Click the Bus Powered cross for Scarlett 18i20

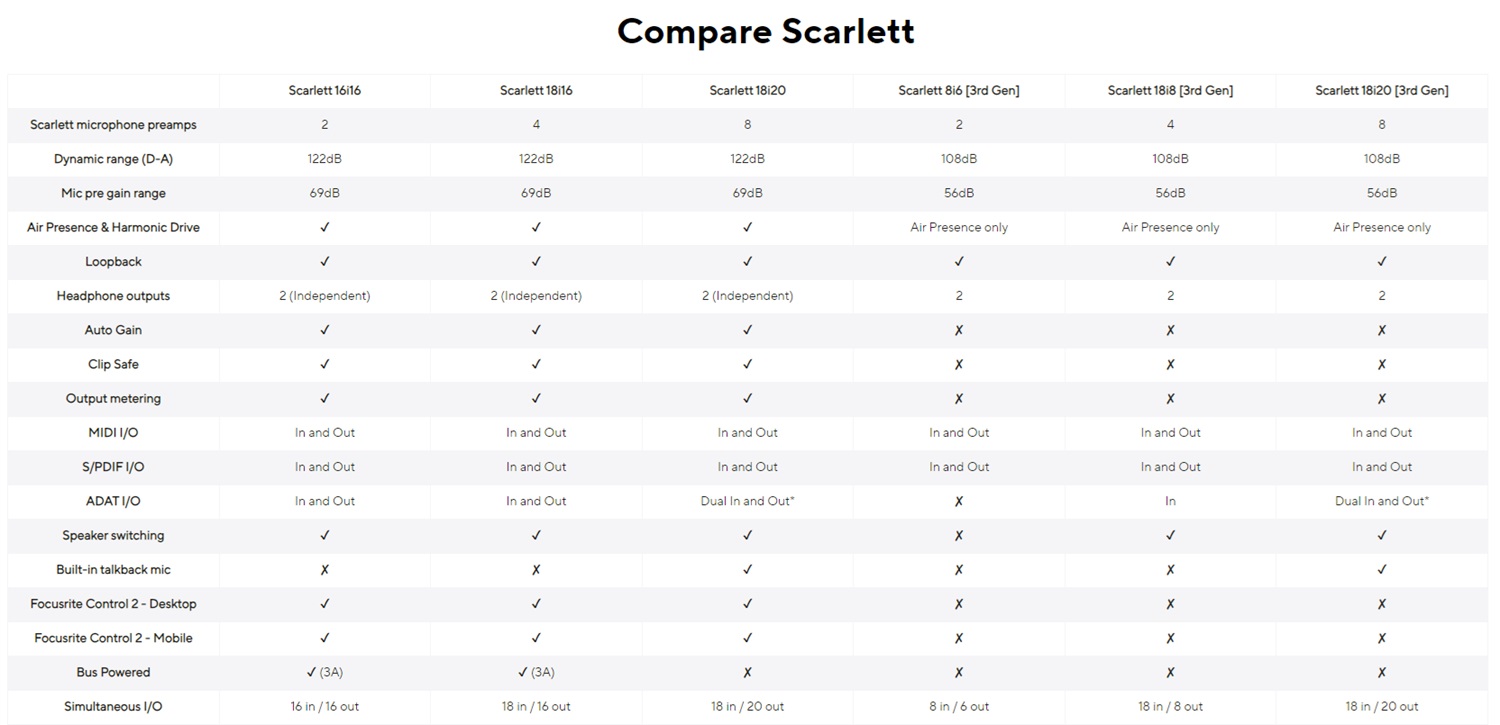click(x=748, y=673)
